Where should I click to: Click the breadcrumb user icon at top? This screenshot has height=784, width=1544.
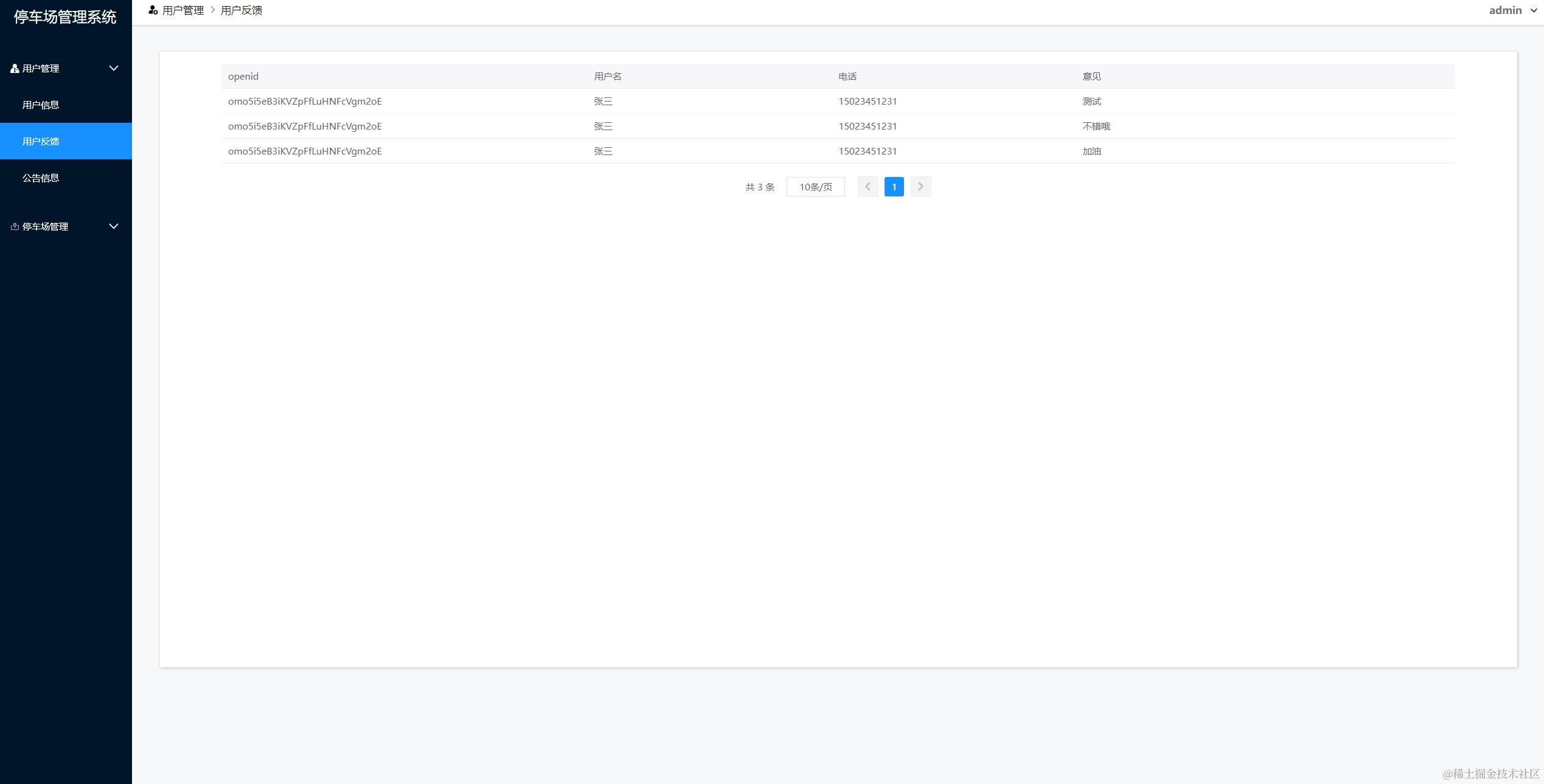(x=153, y=10)
